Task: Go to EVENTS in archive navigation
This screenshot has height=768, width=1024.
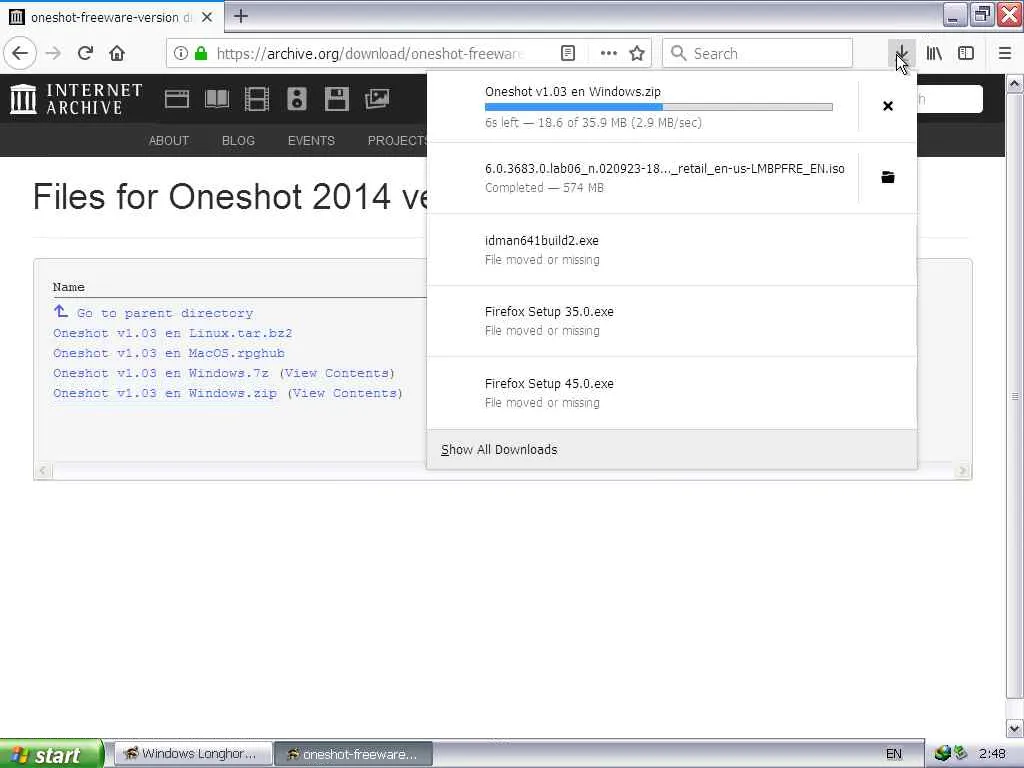Action: point(312,141)
